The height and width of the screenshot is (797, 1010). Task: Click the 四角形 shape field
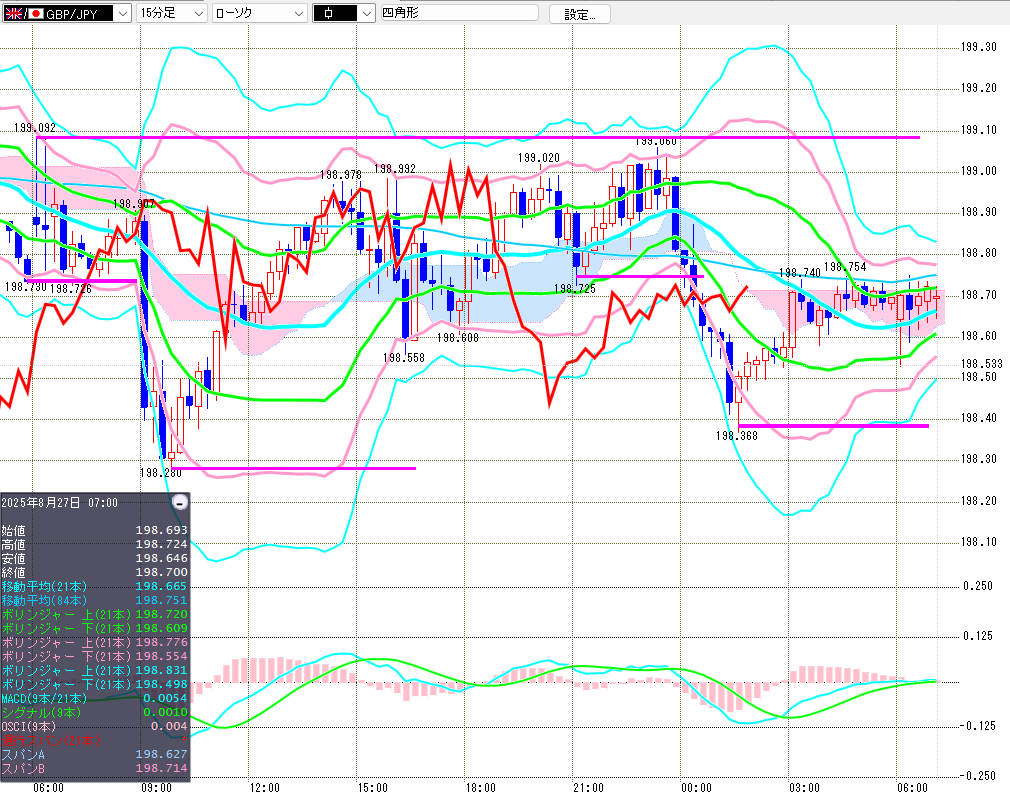(459, 13)
